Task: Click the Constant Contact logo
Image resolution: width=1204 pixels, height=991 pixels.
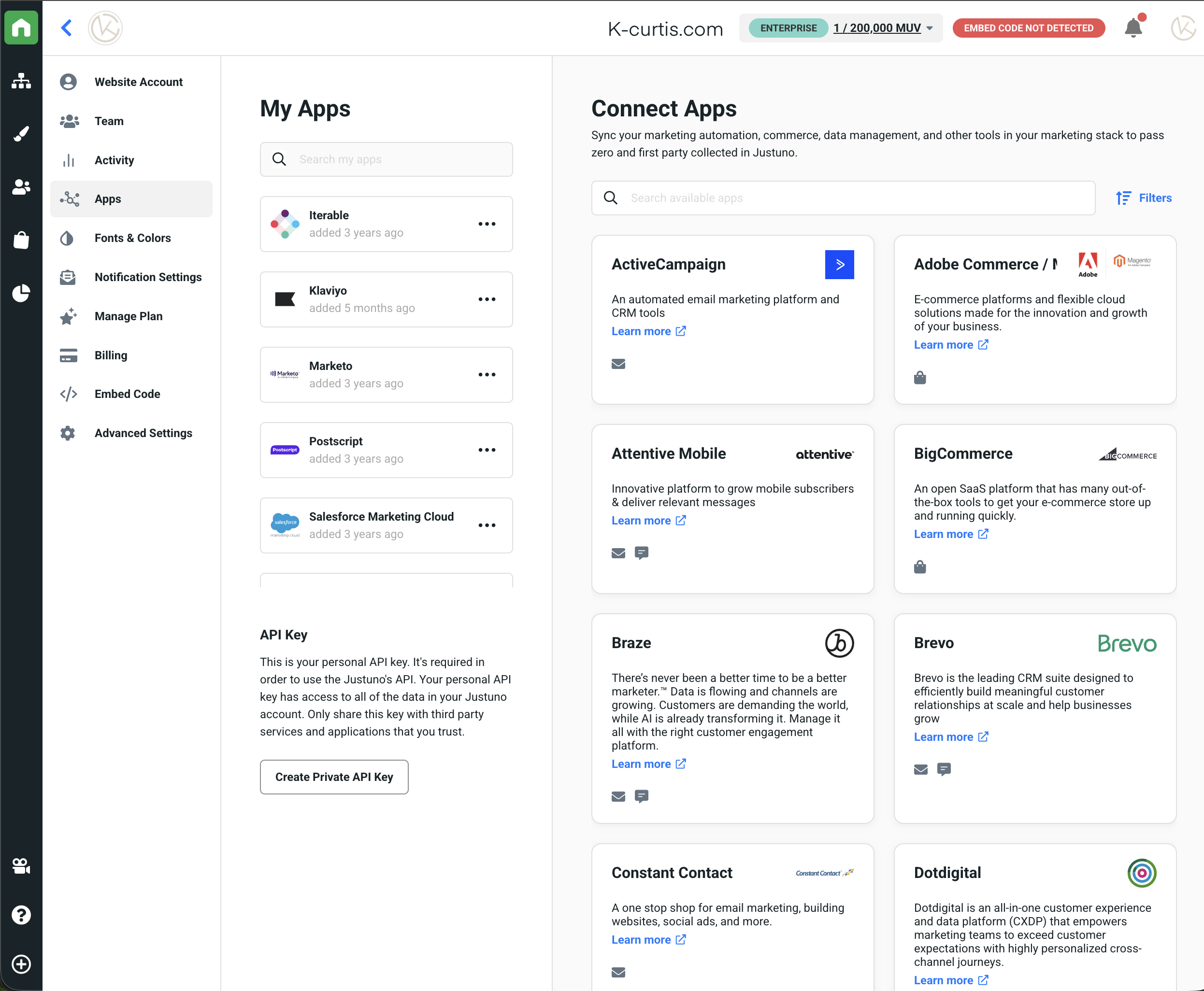Action: pos(825,873)
